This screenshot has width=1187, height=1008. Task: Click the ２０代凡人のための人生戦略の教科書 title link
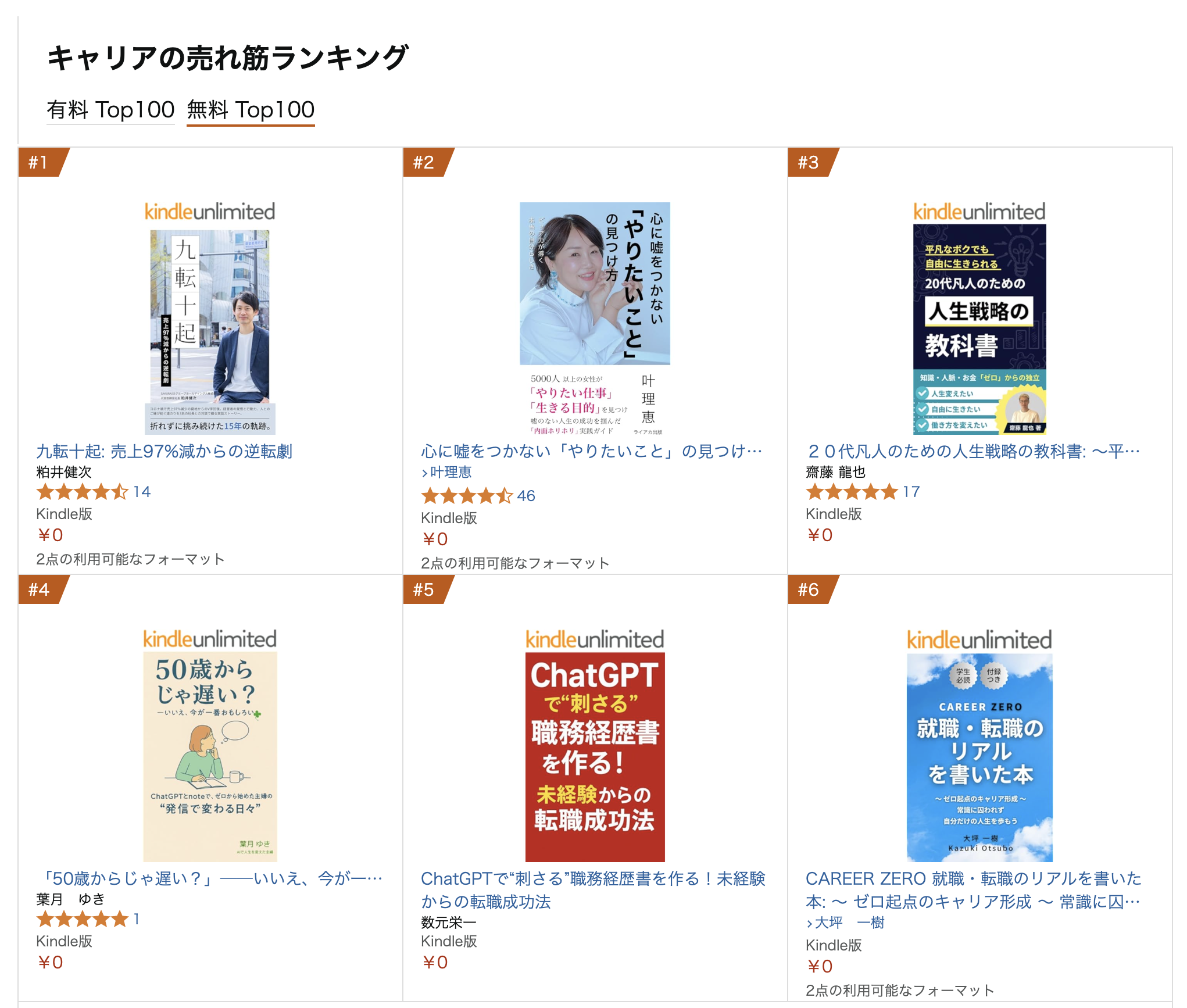pyautogui.click(x=974, y=451)
